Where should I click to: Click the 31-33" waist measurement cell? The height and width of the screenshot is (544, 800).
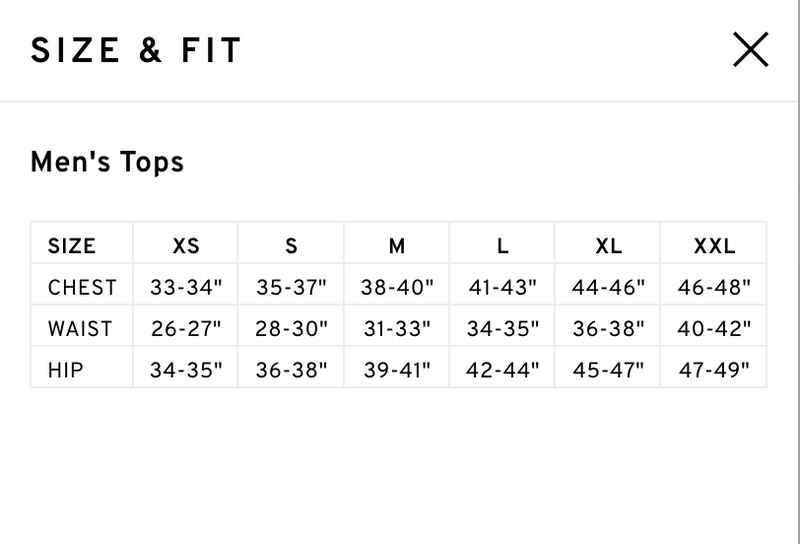pyautogui.click(x=397, y=329)
